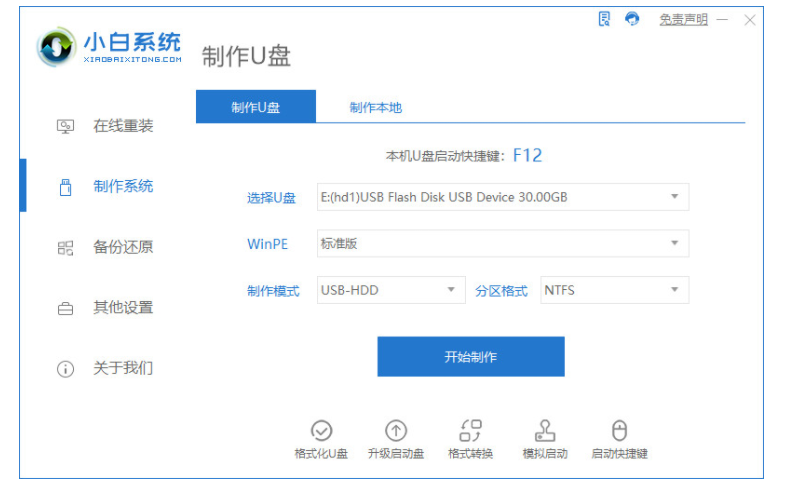Switch to the 制作本地 tab
809x499 pixels.
(375, 107)
